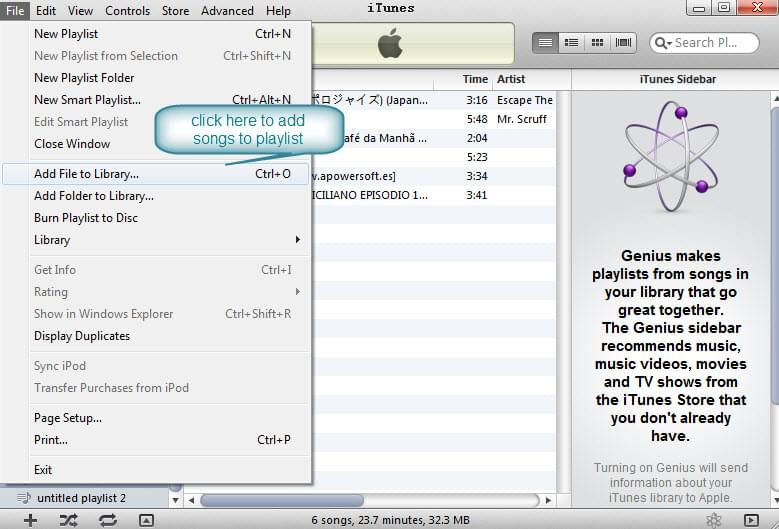Click the Genius atom icon in status bar
This screenshot has height=529, width=779.
click(x=714, y=520)
